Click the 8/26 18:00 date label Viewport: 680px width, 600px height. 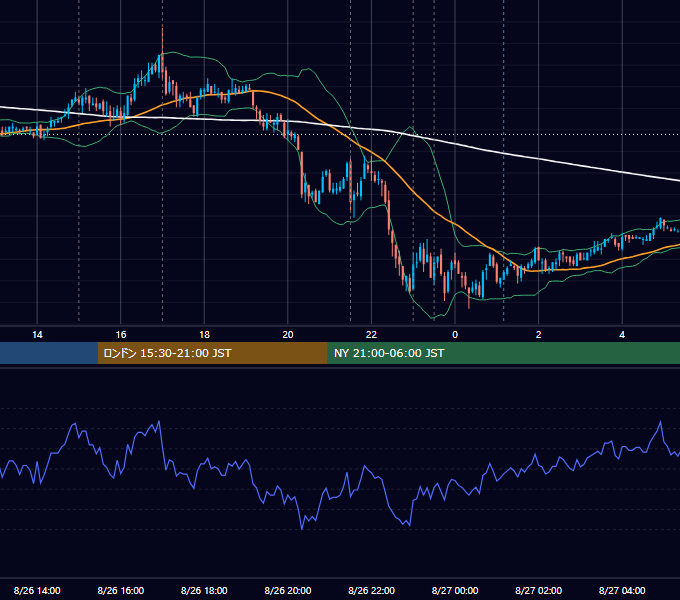tap(204, 590)
